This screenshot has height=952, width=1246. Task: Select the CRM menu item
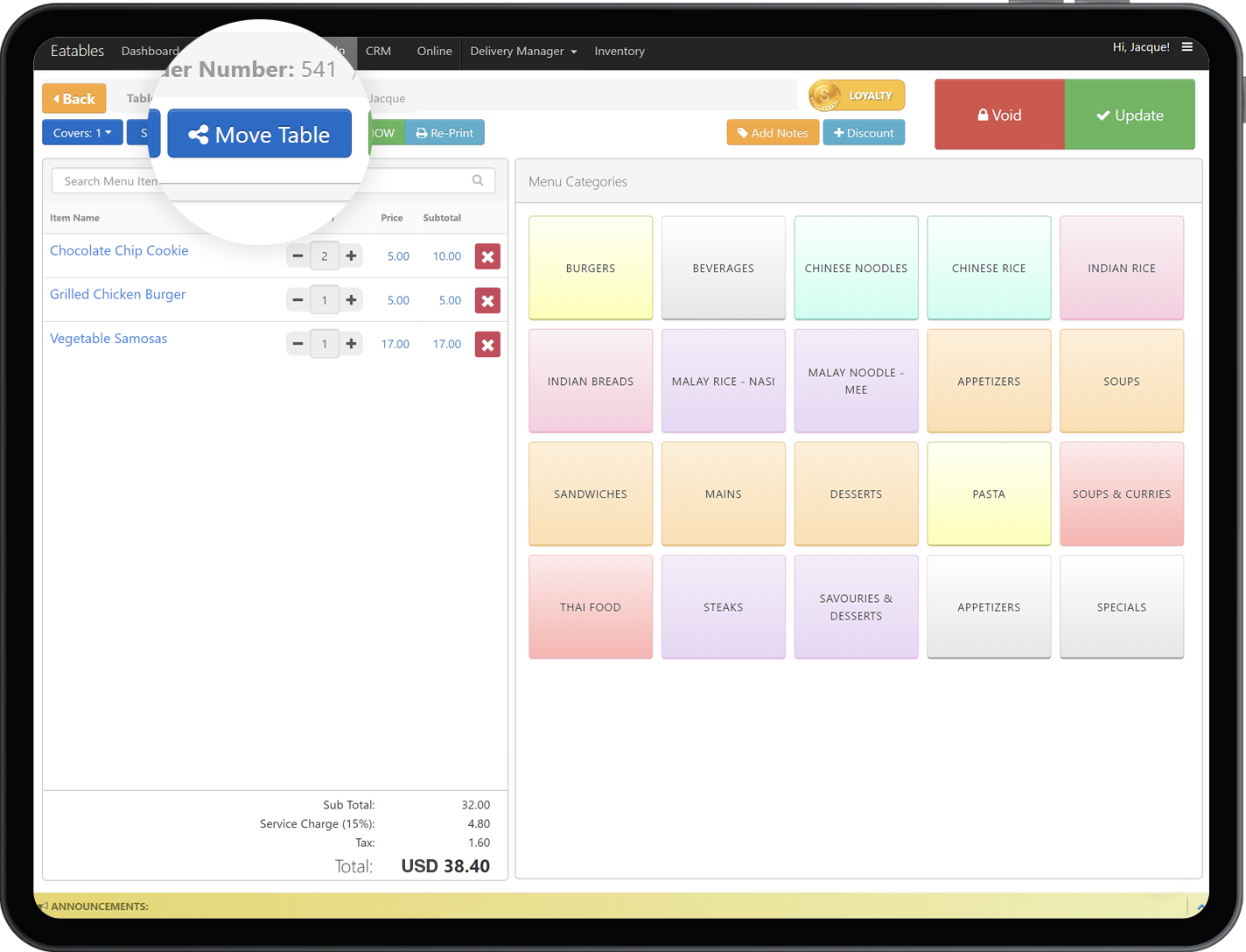pyautogui.click(x=378, y=52)
